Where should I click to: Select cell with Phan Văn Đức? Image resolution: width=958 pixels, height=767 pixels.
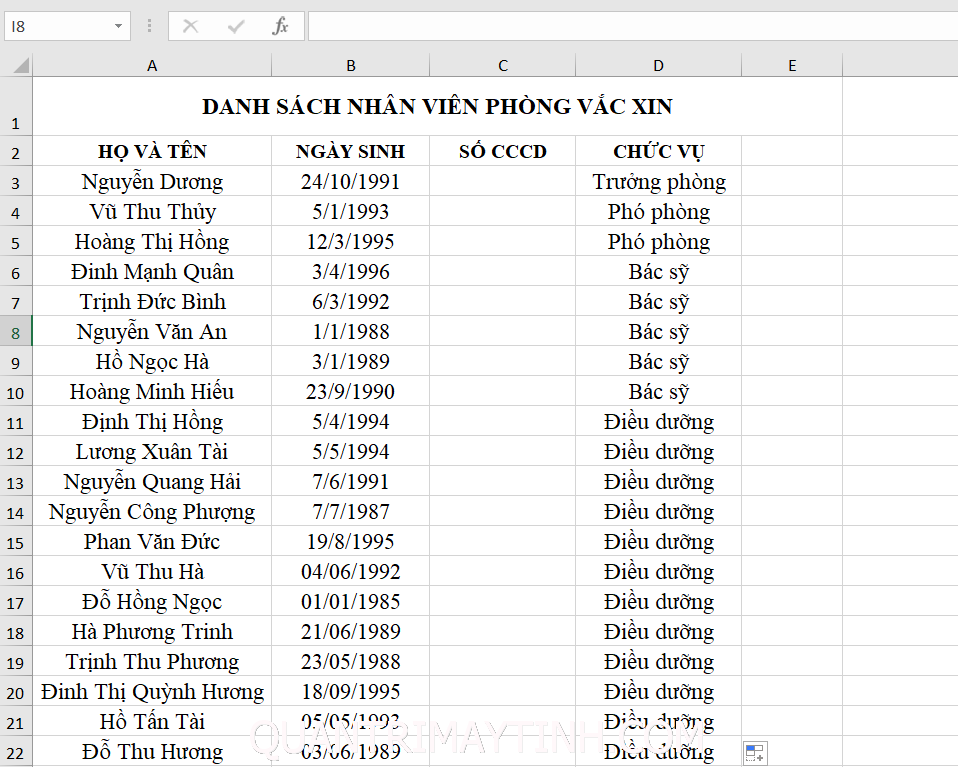pos(152,541)
